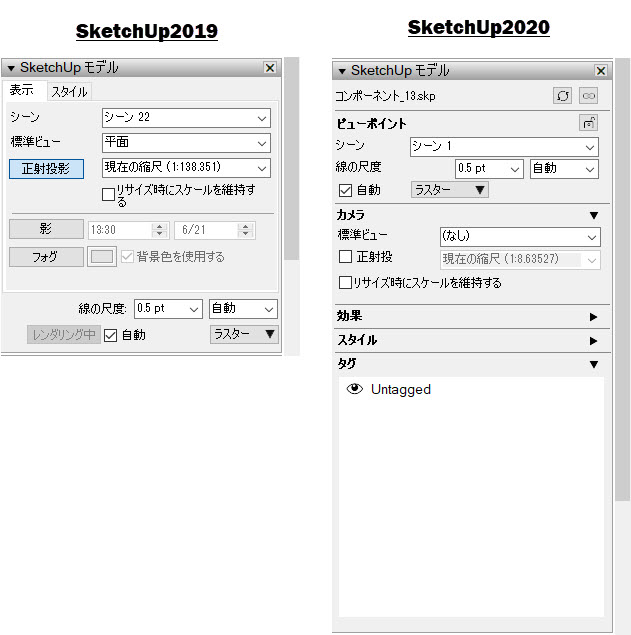The height and width of the screenshot is (635, 631).
Task: Open the ラスター render mode menu in 2019 panel
Action: click(244, 335)
